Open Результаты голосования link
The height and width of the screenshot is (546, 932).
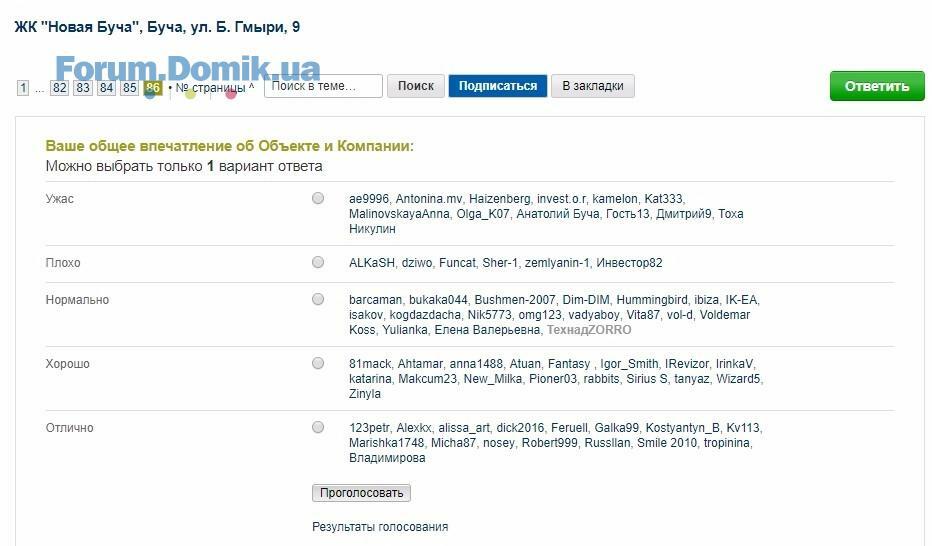point(380,526)
